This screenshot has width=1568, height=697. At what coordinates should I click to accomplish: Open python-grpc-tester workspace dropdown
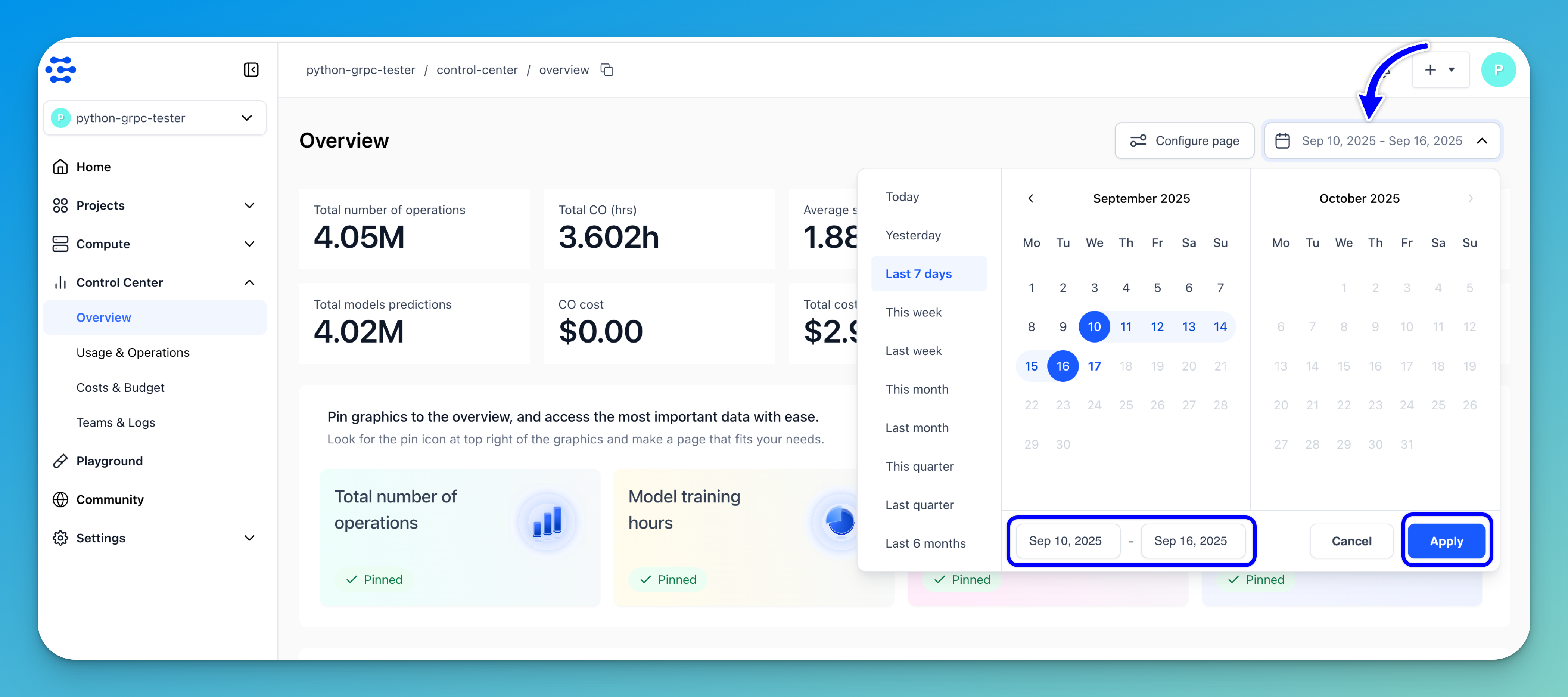[x=155, y=118]
